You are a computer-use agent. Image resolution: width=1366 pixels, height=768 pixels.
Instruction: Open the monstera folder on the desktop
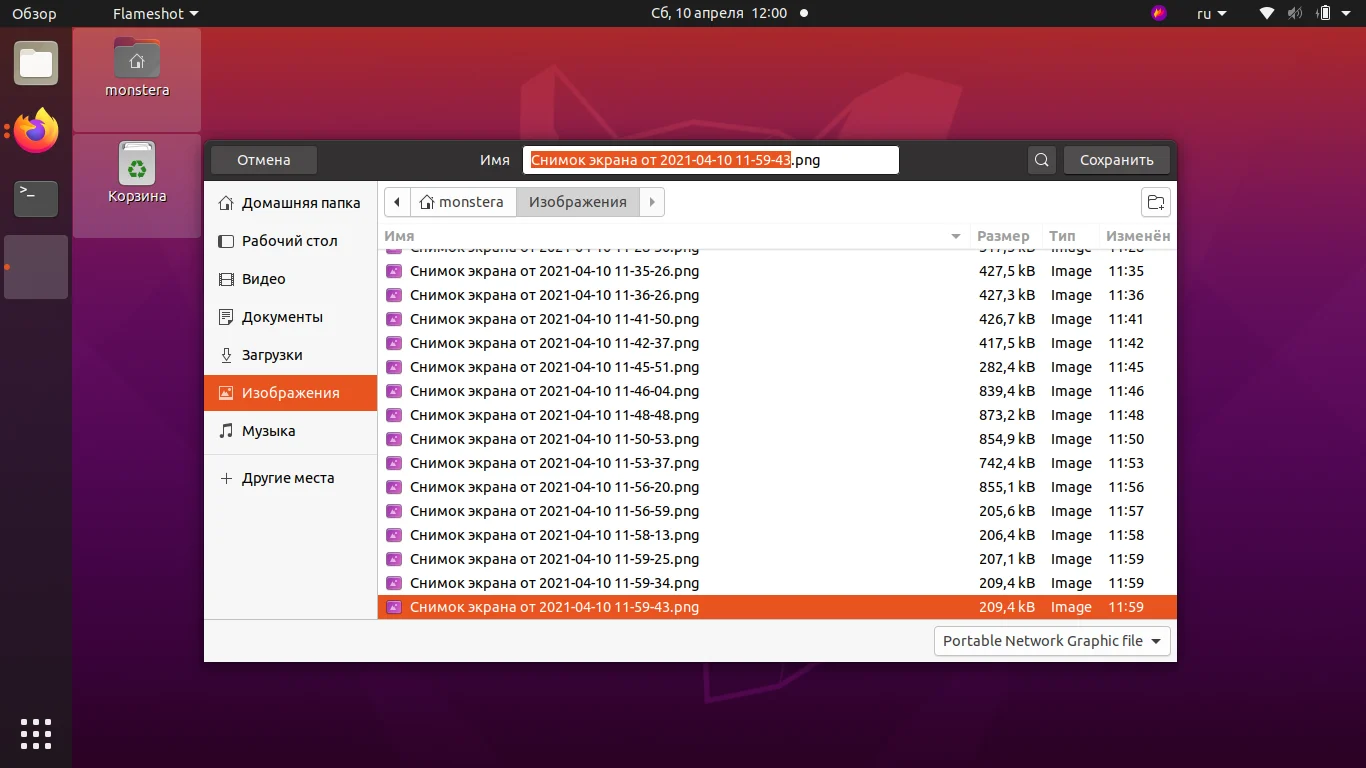136,72
